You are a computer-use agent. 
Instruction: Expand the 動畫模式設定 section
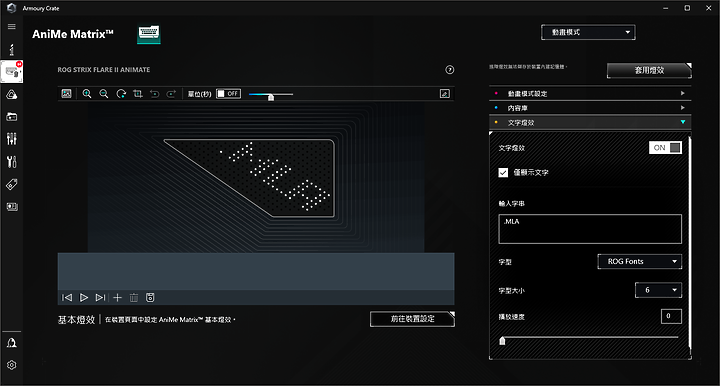pos(590,93)
